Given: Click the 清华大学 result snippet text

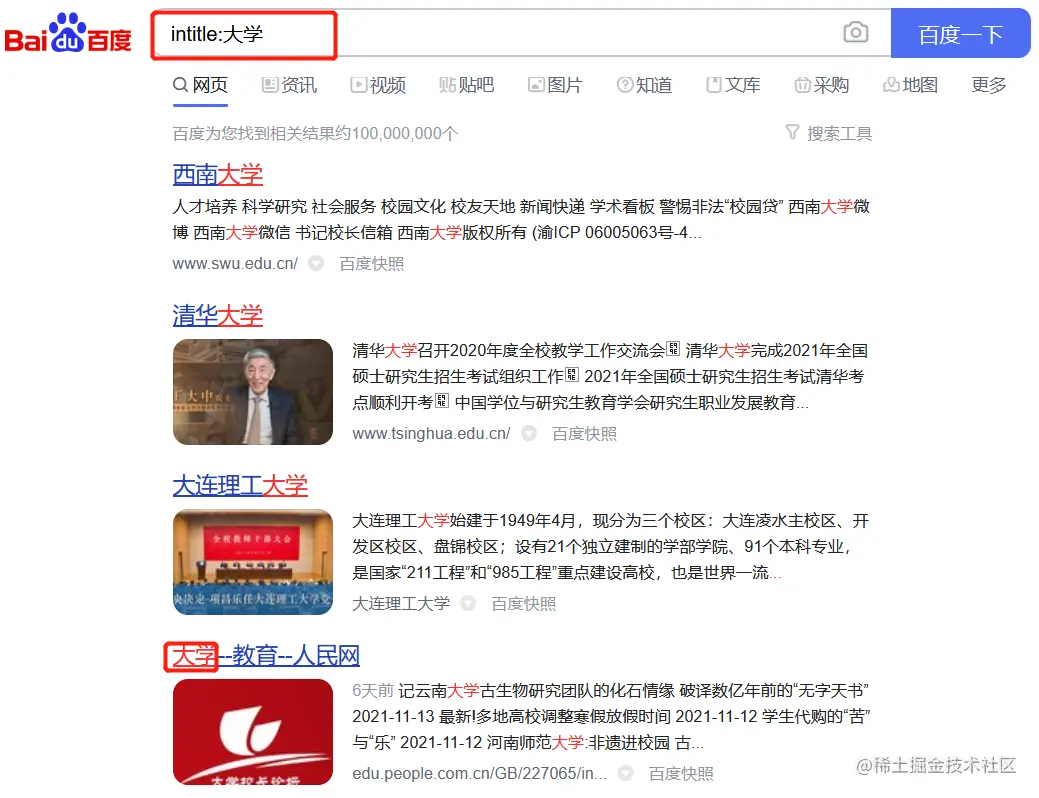Looking at the screenshot, I should [610, 376].
